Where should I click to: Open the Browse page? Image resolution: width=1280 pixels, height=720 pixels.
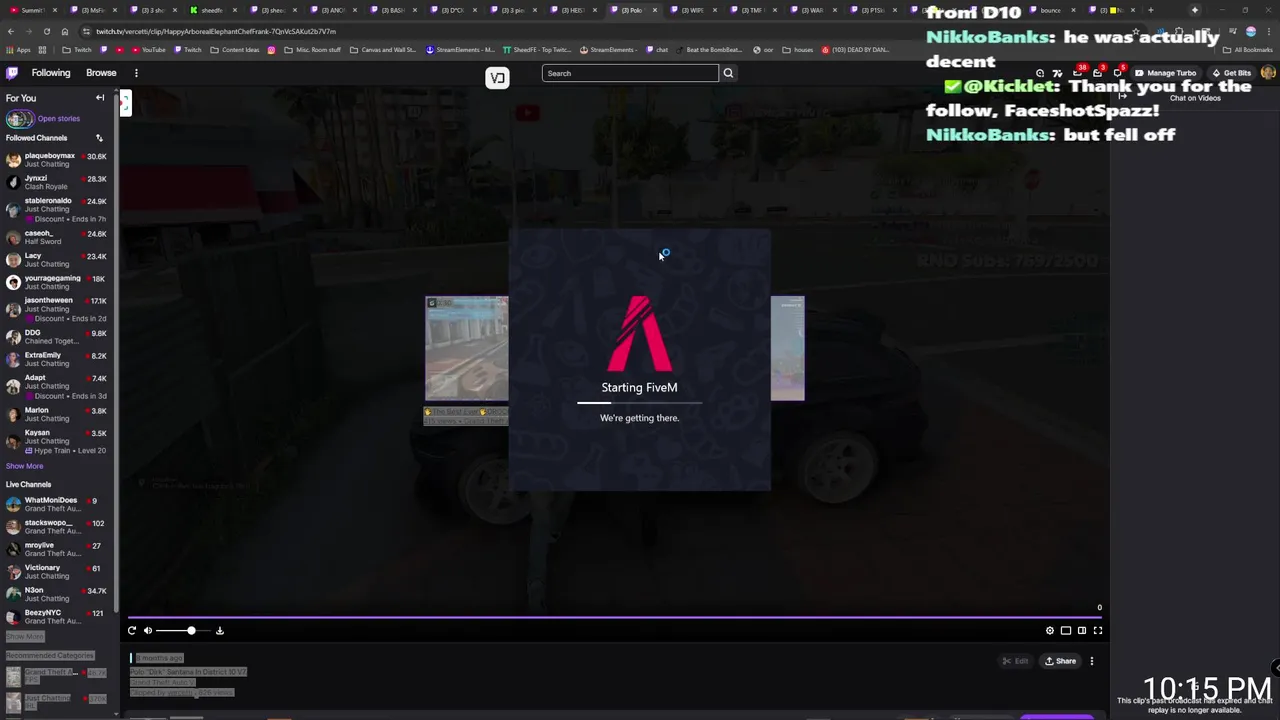click(x=101, y=73)
